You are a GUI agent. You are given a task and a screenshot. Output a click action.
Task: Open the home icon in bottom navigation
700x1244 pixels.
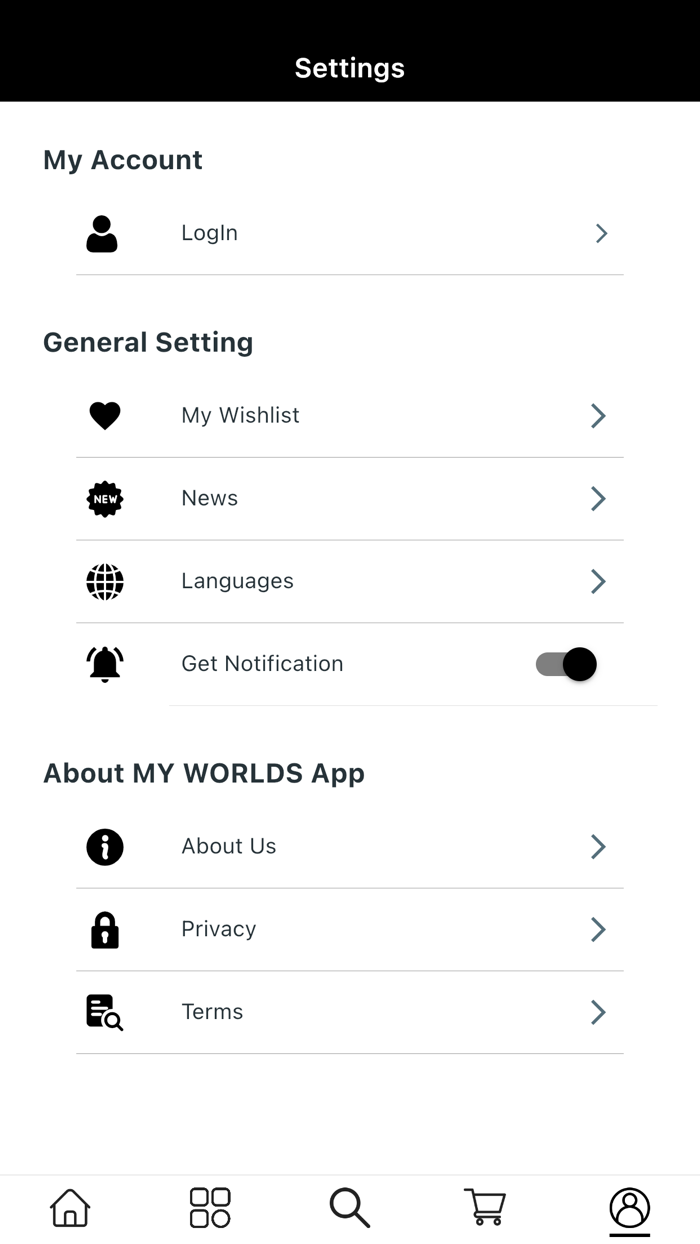pos(69,1208)
